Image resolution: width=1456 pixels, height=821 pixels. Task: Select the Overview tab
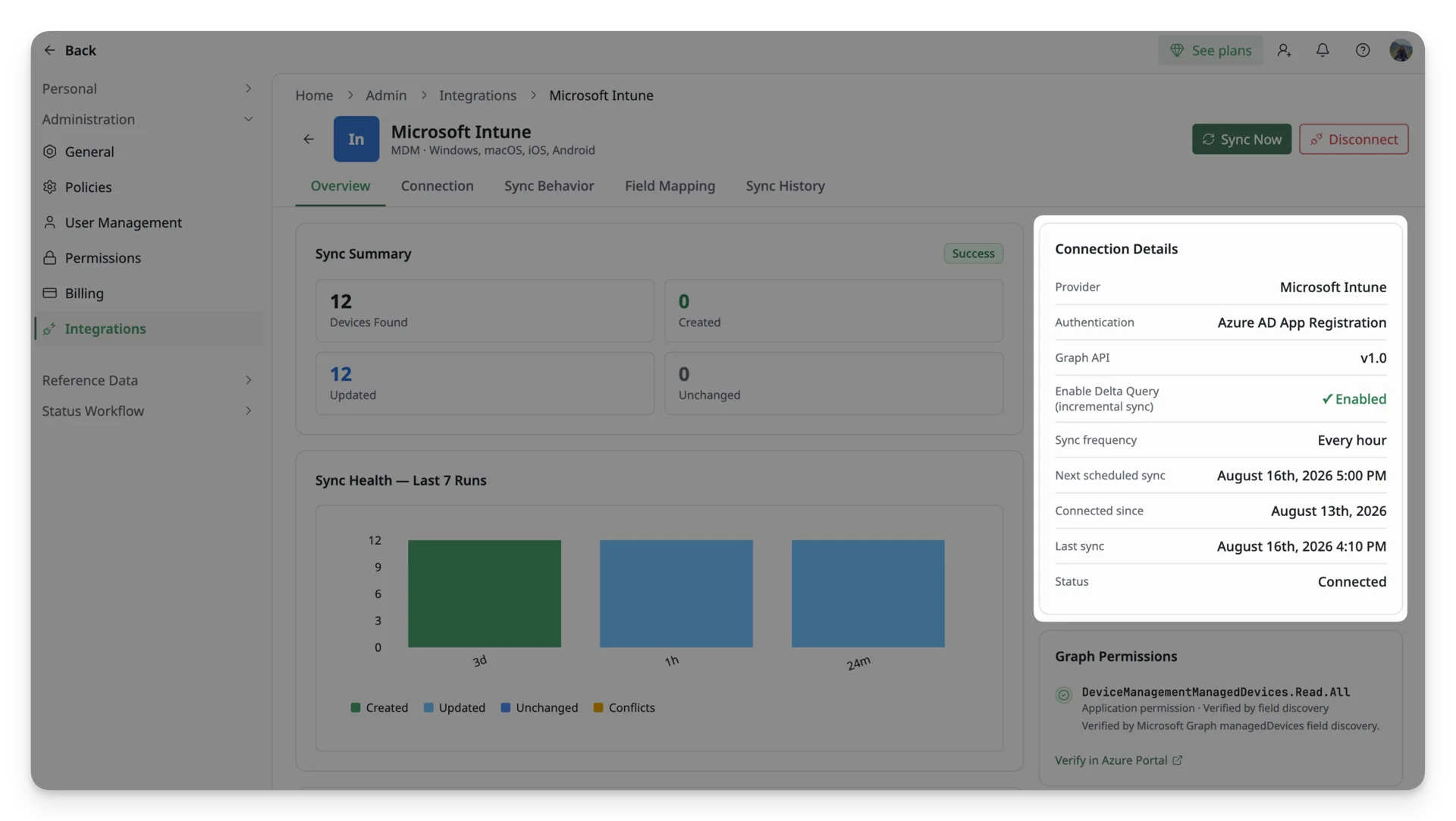click(340, 186)
